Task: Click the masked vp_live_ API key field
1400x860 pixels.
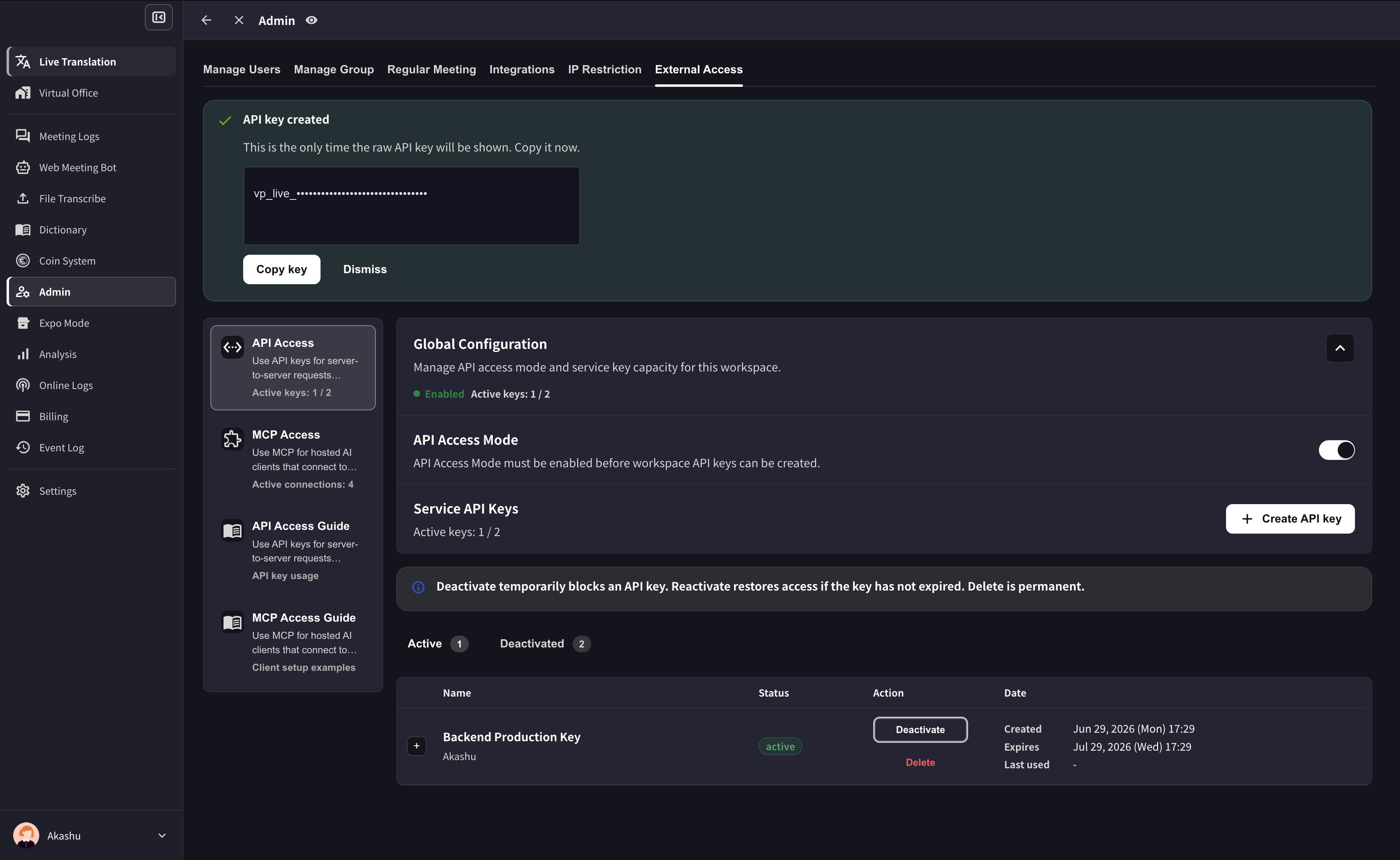Action: [411, 206]
